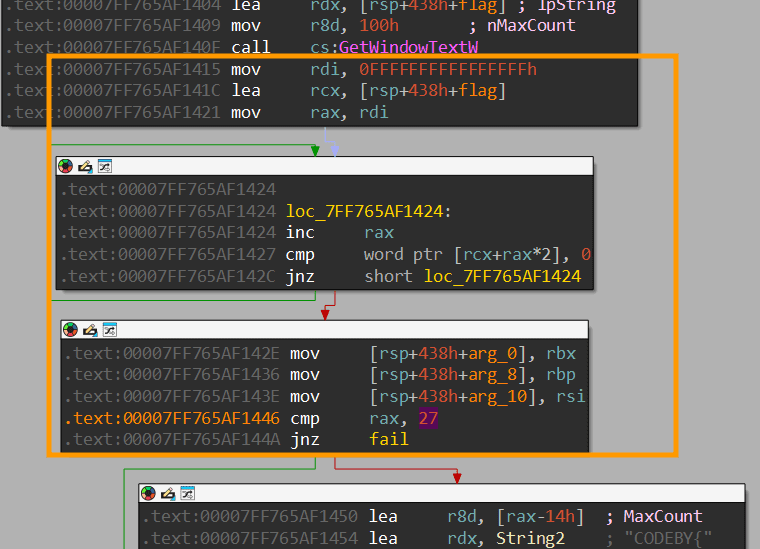This screenshot has height=549, width=760.
Task: Jump to the fail label in the jnz instruction
Action: 389,439
